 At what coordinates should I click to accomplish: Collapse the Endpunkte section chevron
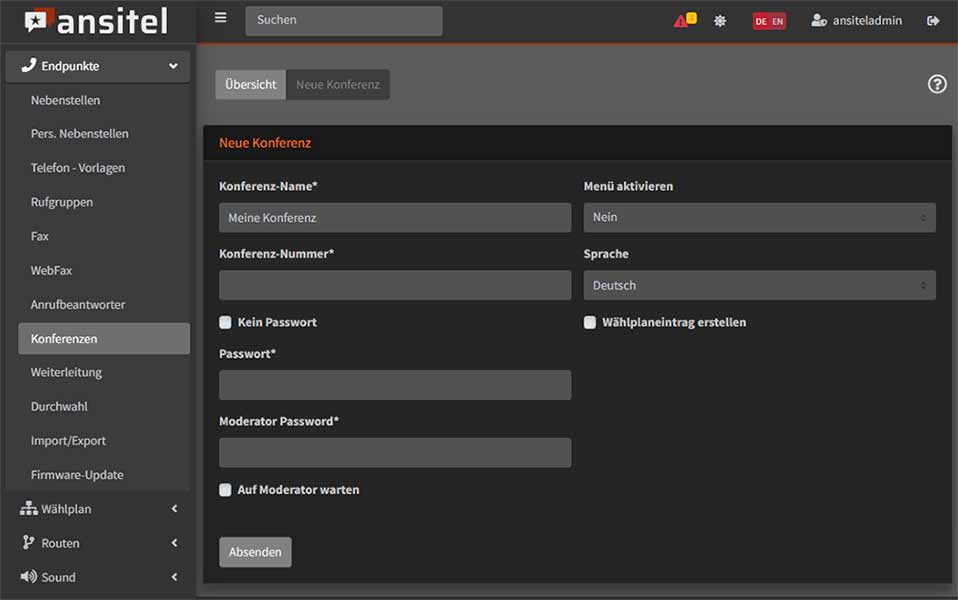174,66
